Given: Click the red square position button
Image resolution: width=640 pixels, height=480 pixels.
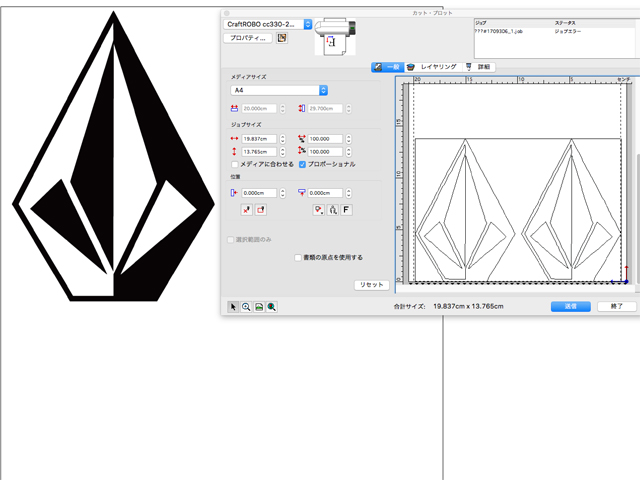Looking at the screenshot, I should (261, 210).
